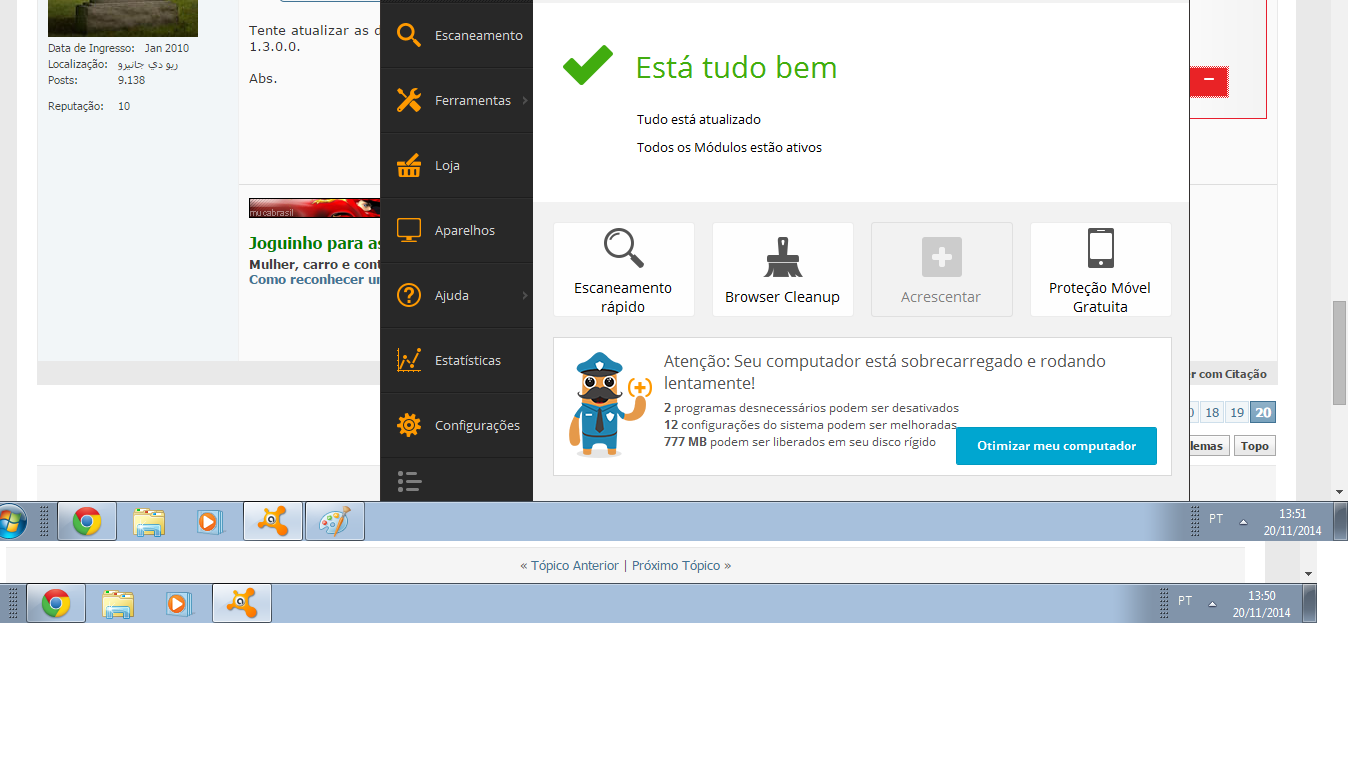
Task: Launch Browser Cleanup brush tile
Action: click(782, 269)
